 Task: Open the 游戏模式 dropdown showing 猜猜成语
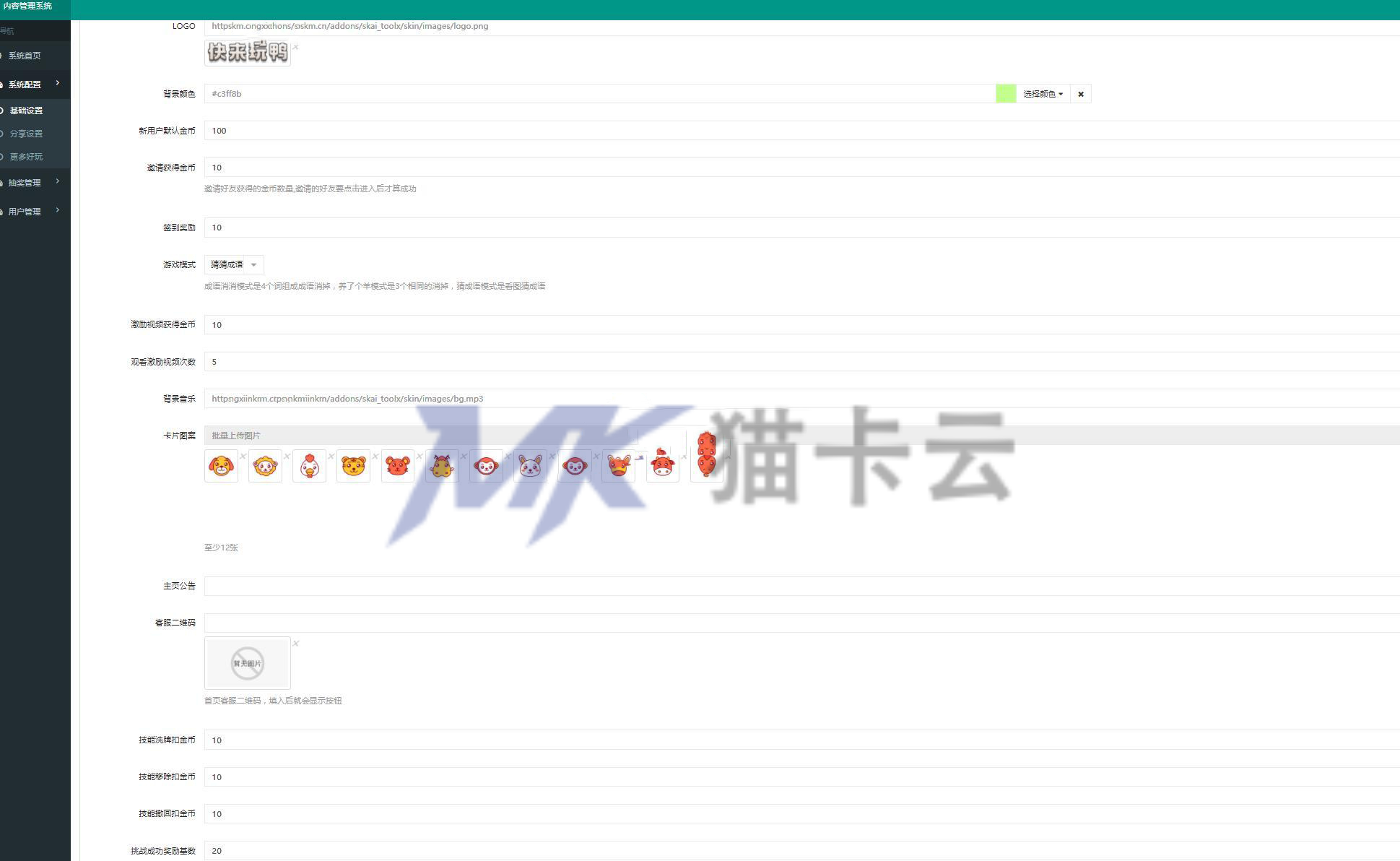(234, 264)
